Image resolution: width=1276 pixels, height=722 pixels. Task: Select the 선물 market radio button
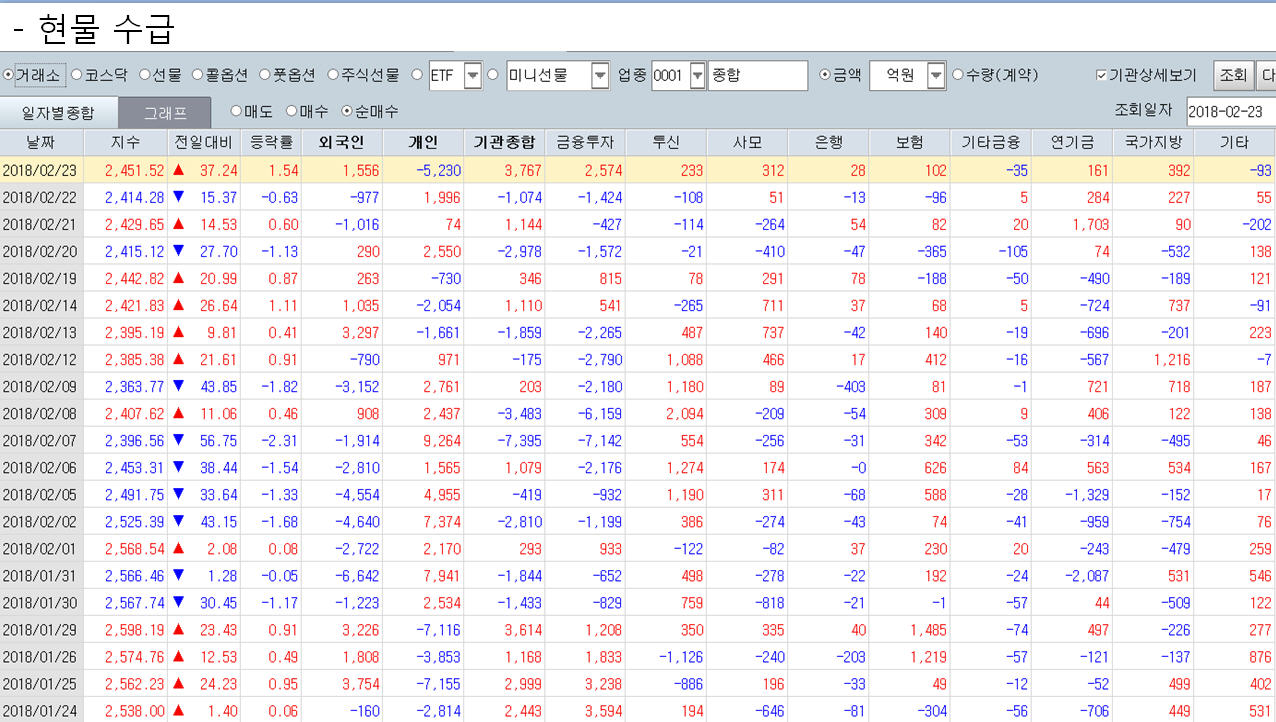click(145, 75)
